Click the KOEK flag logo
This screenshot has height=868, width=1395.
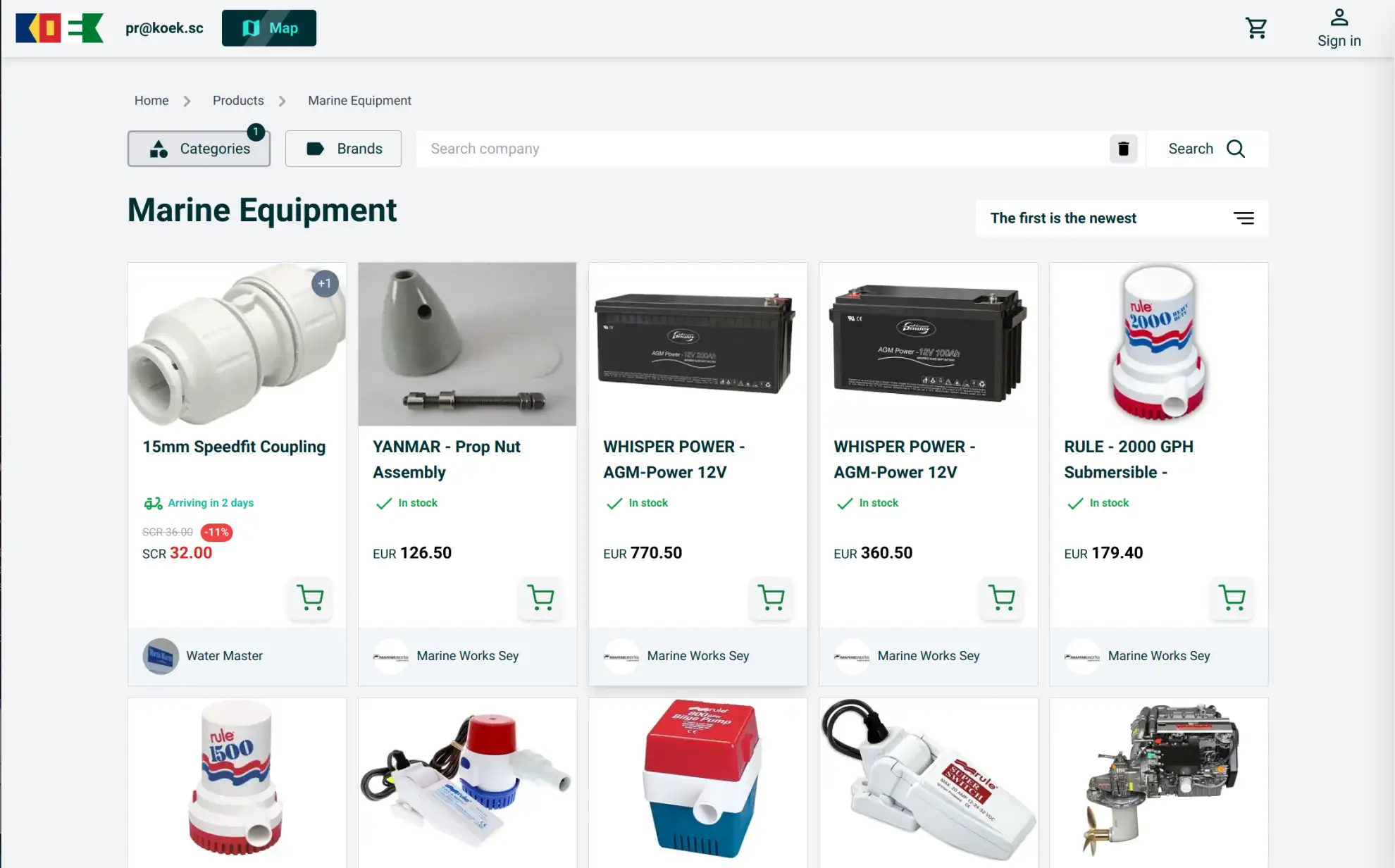pyautogui.click(x=59, y=28)
